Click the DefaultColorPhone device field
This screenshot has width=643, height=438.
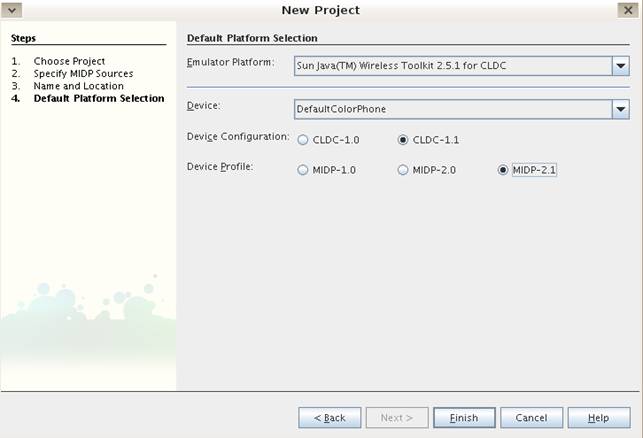coord(450,109)
